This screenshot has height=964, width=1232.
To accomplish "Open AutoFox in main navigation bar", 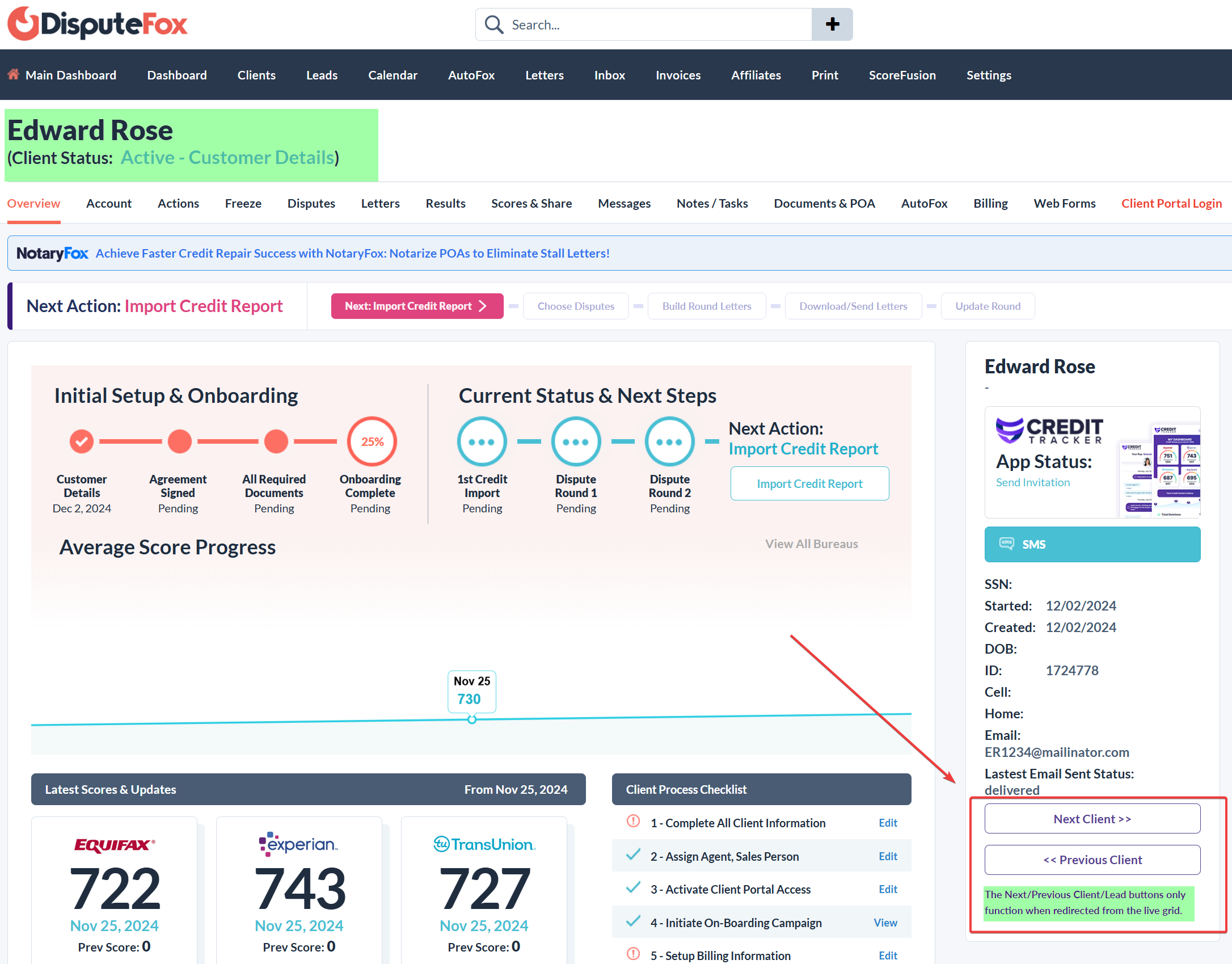I will click(x=471, y=75).
